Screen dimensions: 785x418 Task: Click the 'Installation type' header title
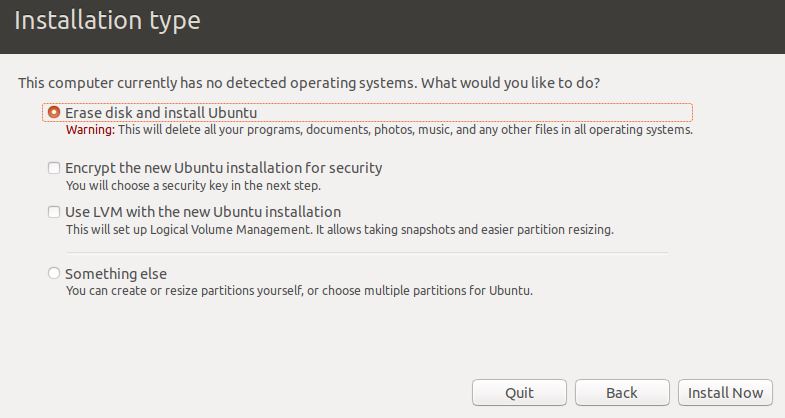(x=107, y=21)
